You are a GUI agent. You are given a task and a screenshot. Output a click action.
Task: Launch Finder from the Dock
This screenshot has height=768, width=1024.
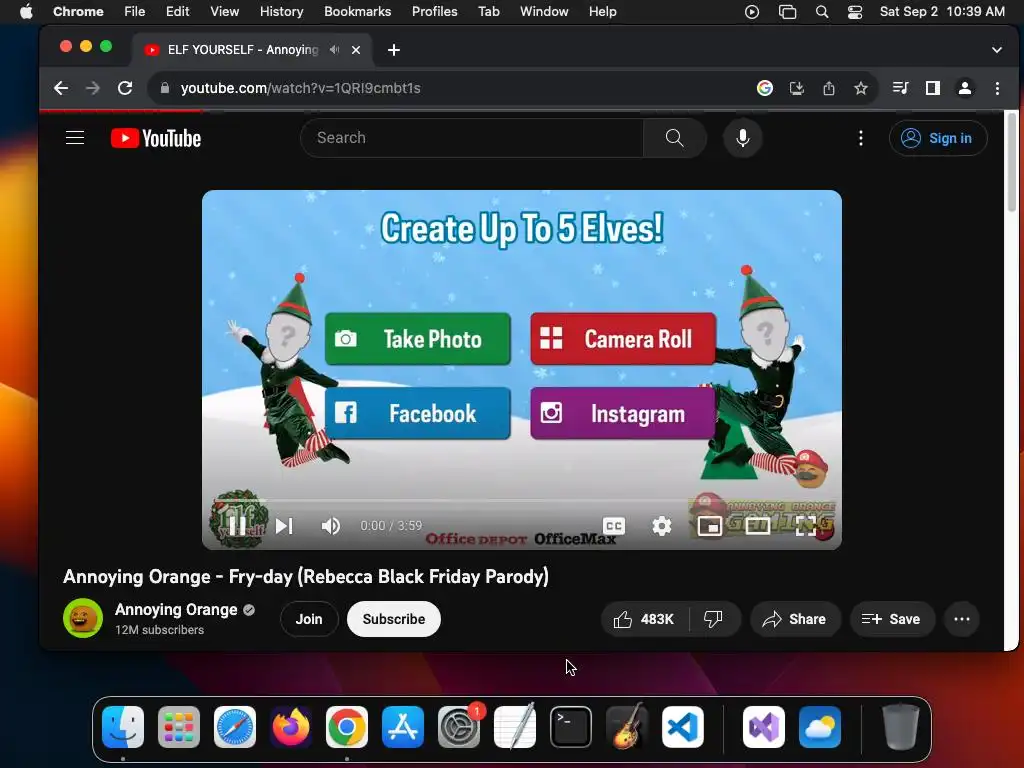coord(123,727)
